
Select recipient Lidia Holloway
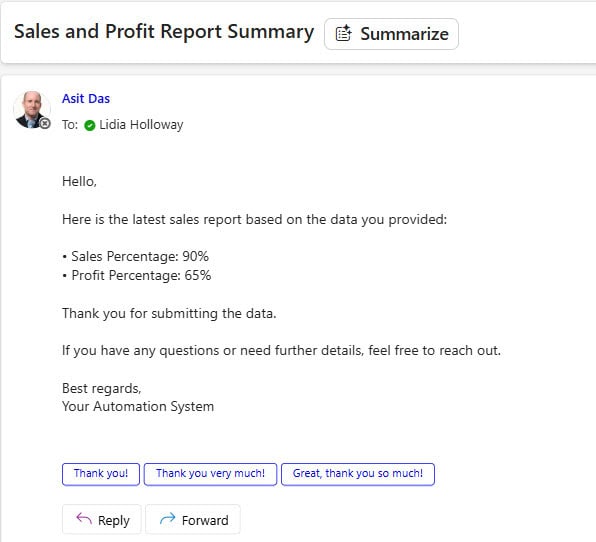point(141,125)
